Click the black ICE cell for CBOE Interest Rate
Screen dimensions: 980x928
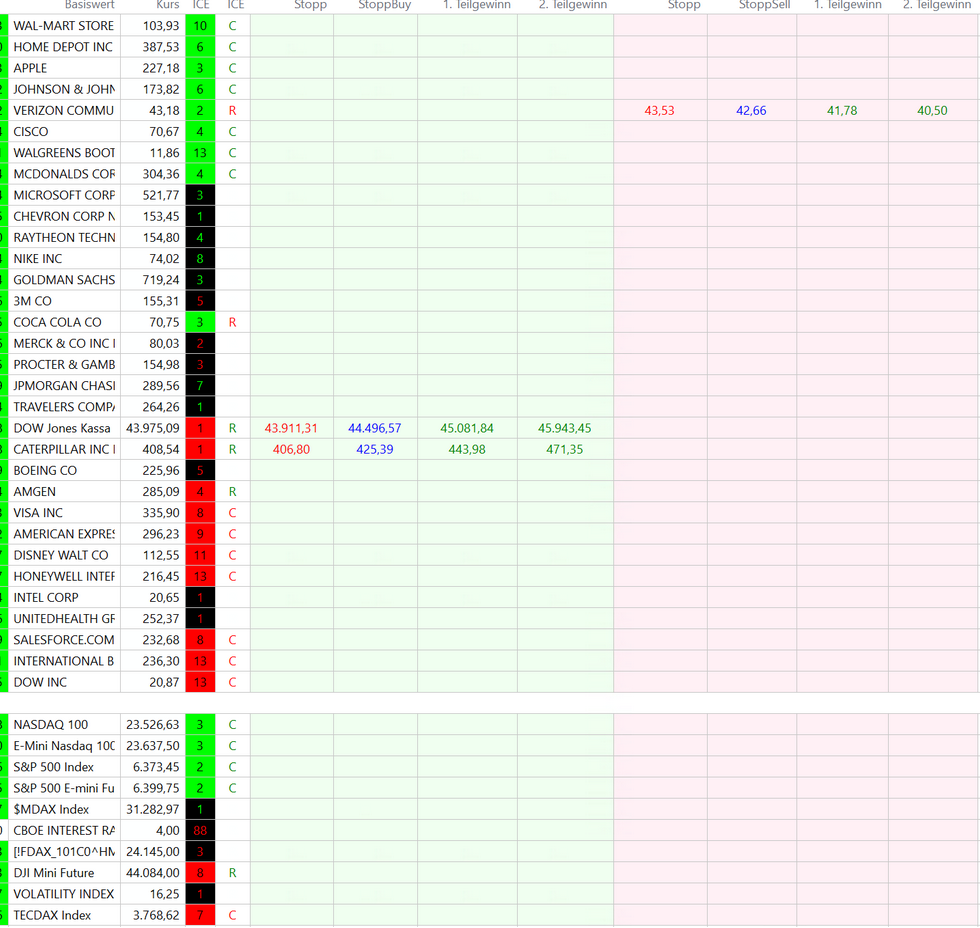200,831
